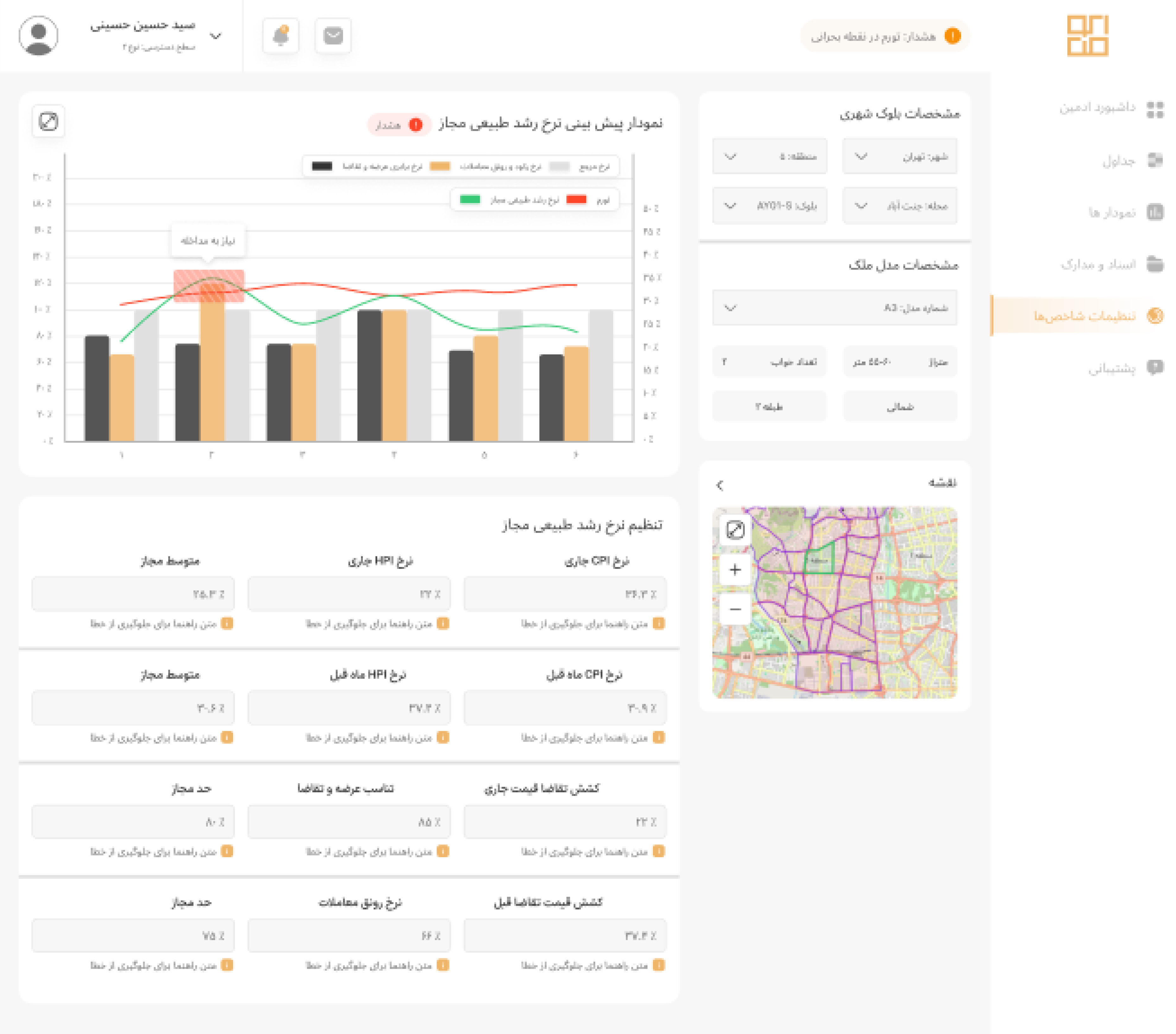Image resolution: width=1176 pixels, height=1034 pixels.
Task: Open نمودار ها in sidebar
Action: point(1111,212)
